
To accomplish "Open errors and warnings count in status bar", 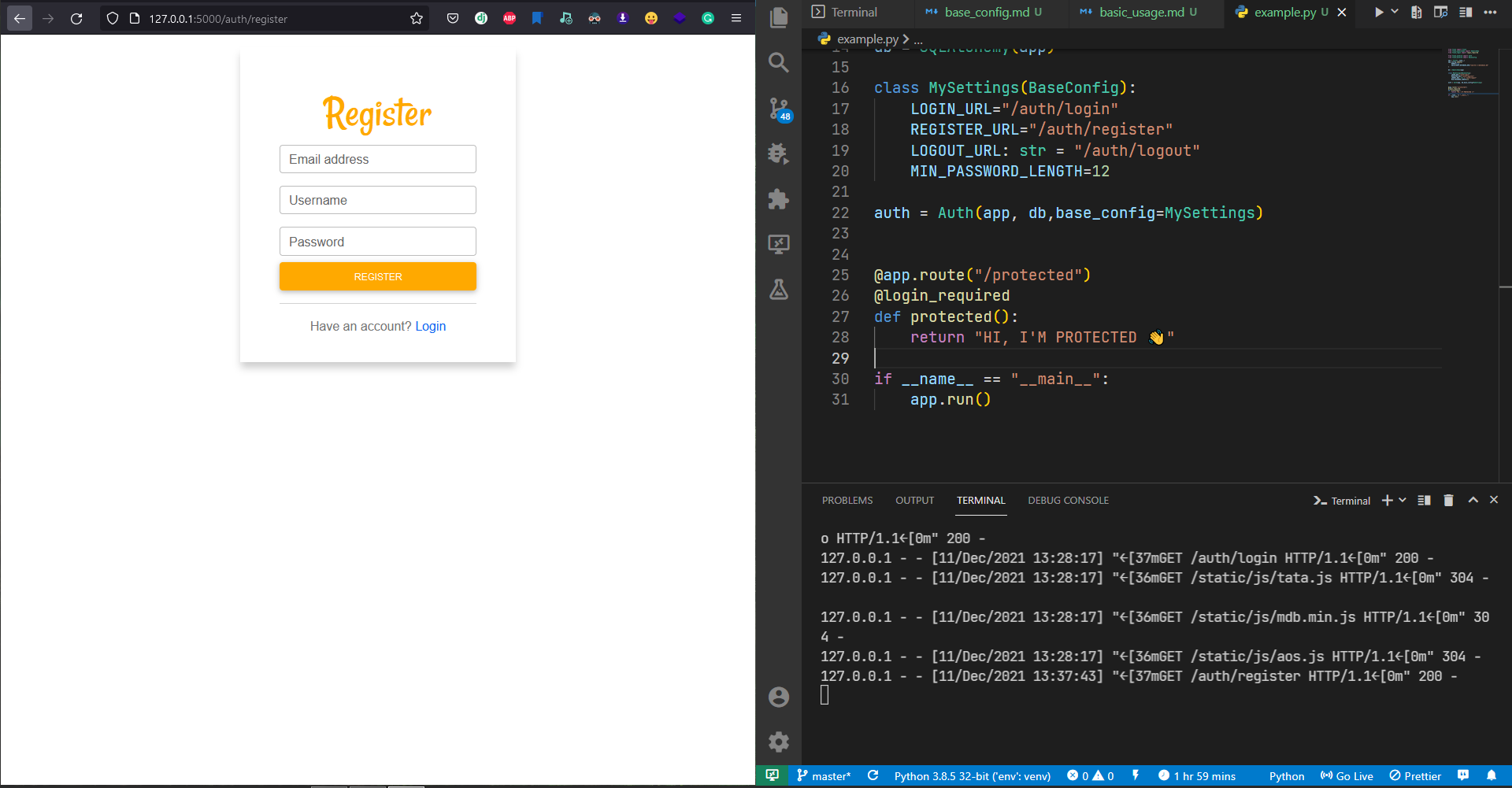I will click(1091, 776).
